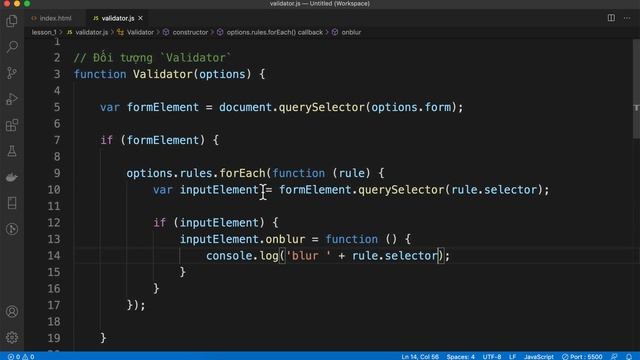Image resolution: width=640 pixels, height=360 pixels.
Task: Split the editor to the right
Action: point(611,18)
